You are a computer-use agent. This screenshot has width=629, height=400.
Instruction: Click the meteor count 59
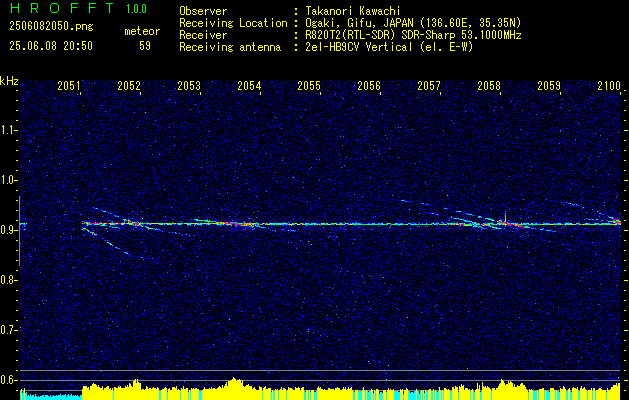pyautogui.click(x=145, y=46)
